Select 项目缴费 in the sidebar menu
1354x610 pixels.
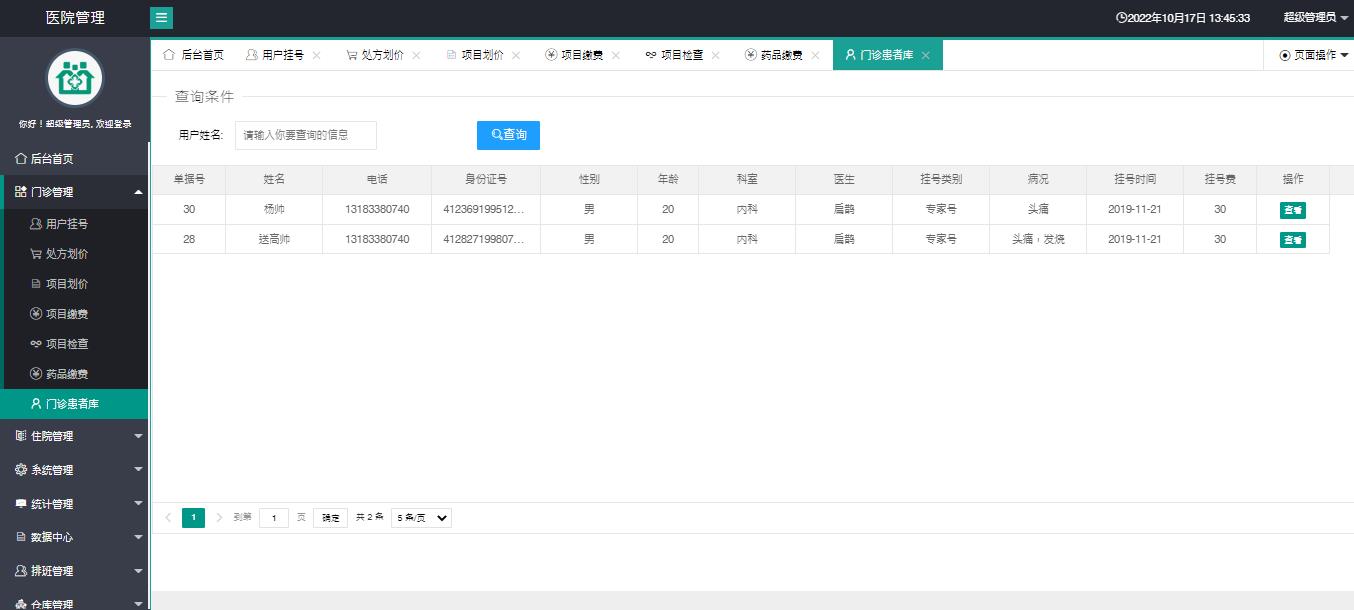point(67,314)
